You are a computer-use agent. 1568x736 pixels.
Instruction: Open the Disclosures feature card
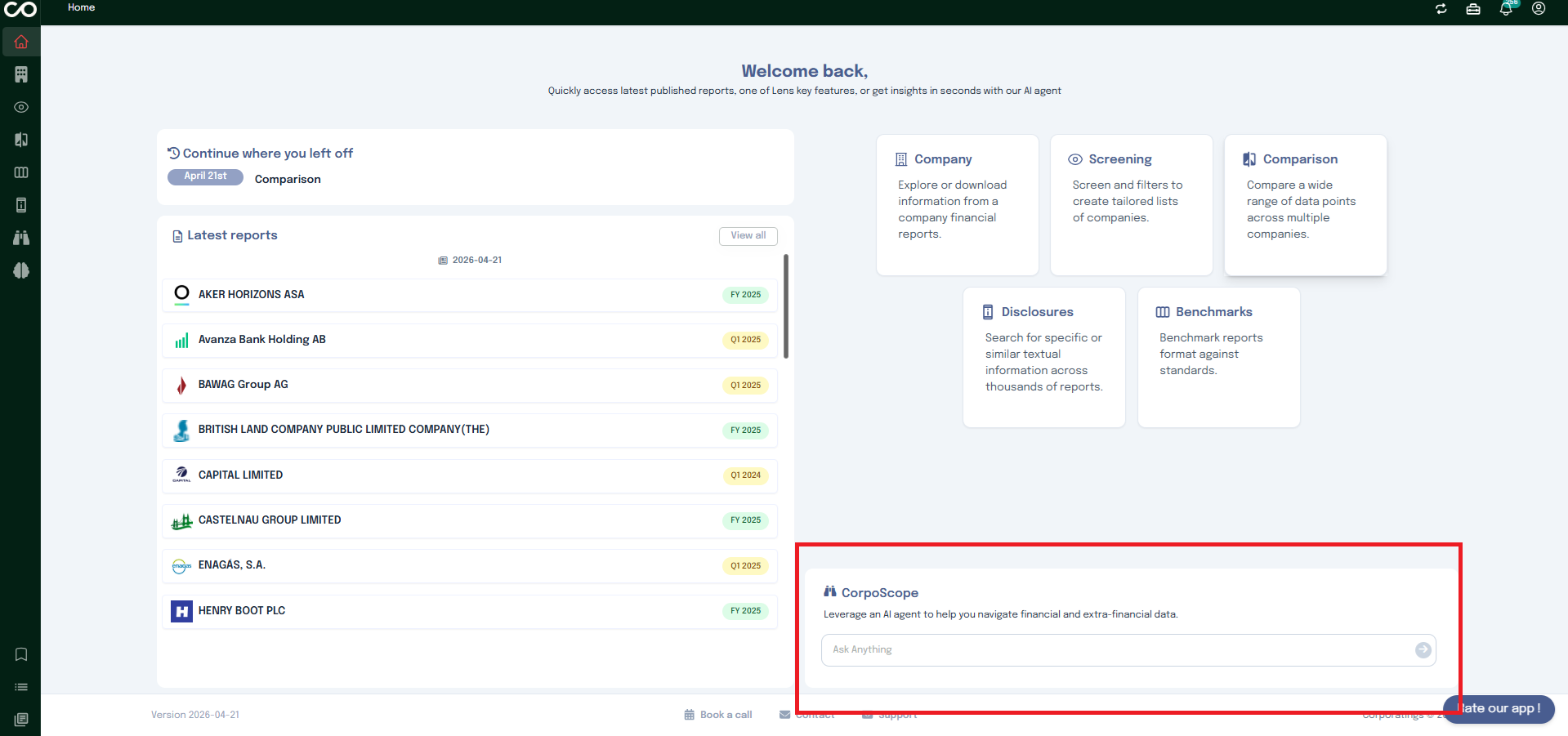click(1044, 357)
